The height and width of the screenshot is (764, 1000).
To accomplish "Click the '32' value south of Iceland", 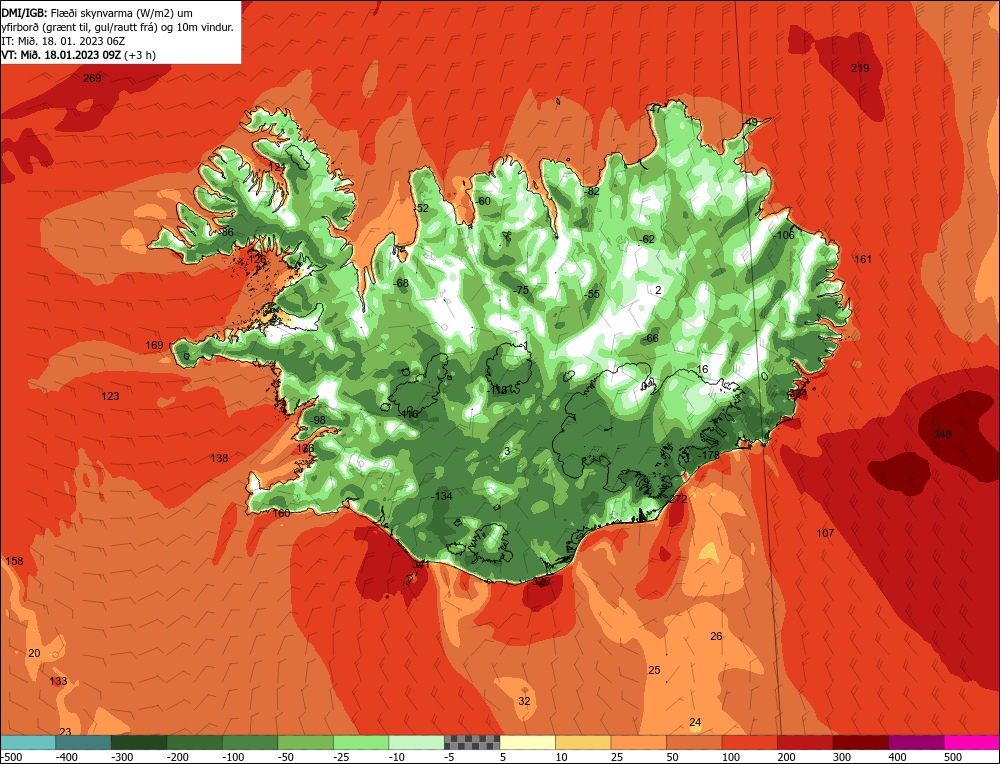I will 524,701.
